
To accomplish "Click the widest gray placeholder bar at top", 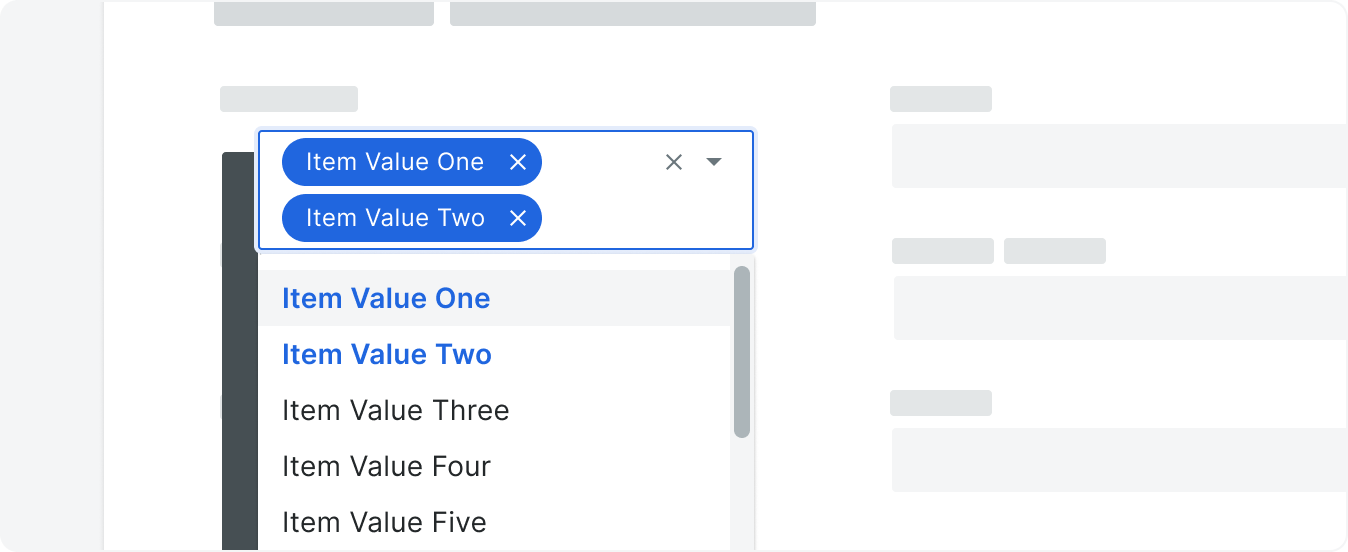I will 633,13.
